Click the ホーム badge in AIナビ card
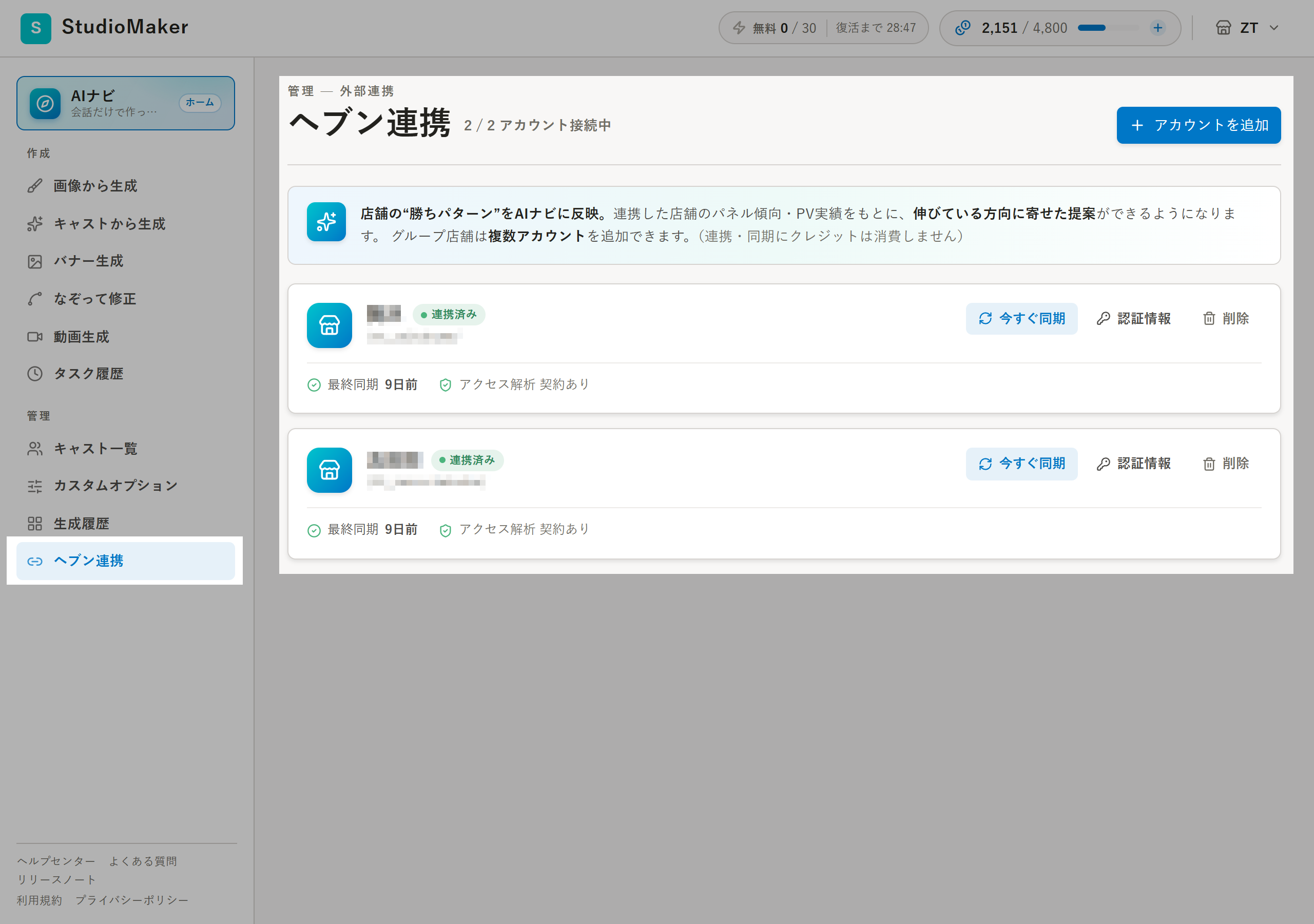Viewport: 1314px width, 924px height. click(x=200, y=103)
